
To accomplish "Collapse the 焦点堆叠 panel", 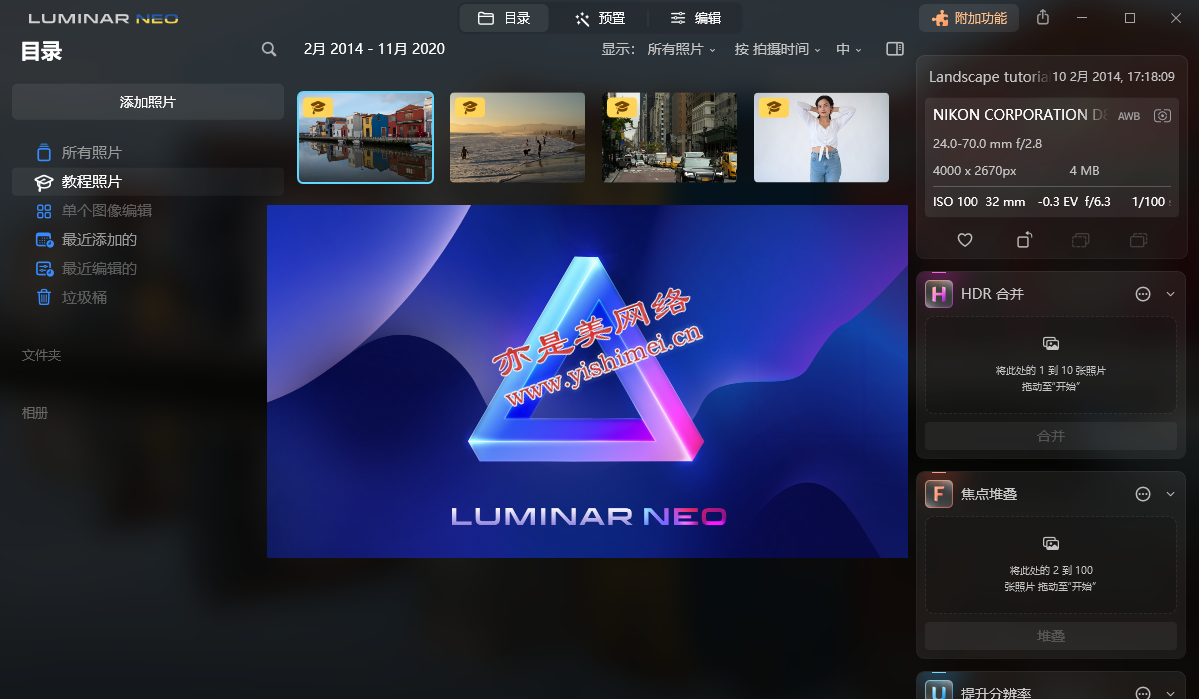I will (1171, 494).
